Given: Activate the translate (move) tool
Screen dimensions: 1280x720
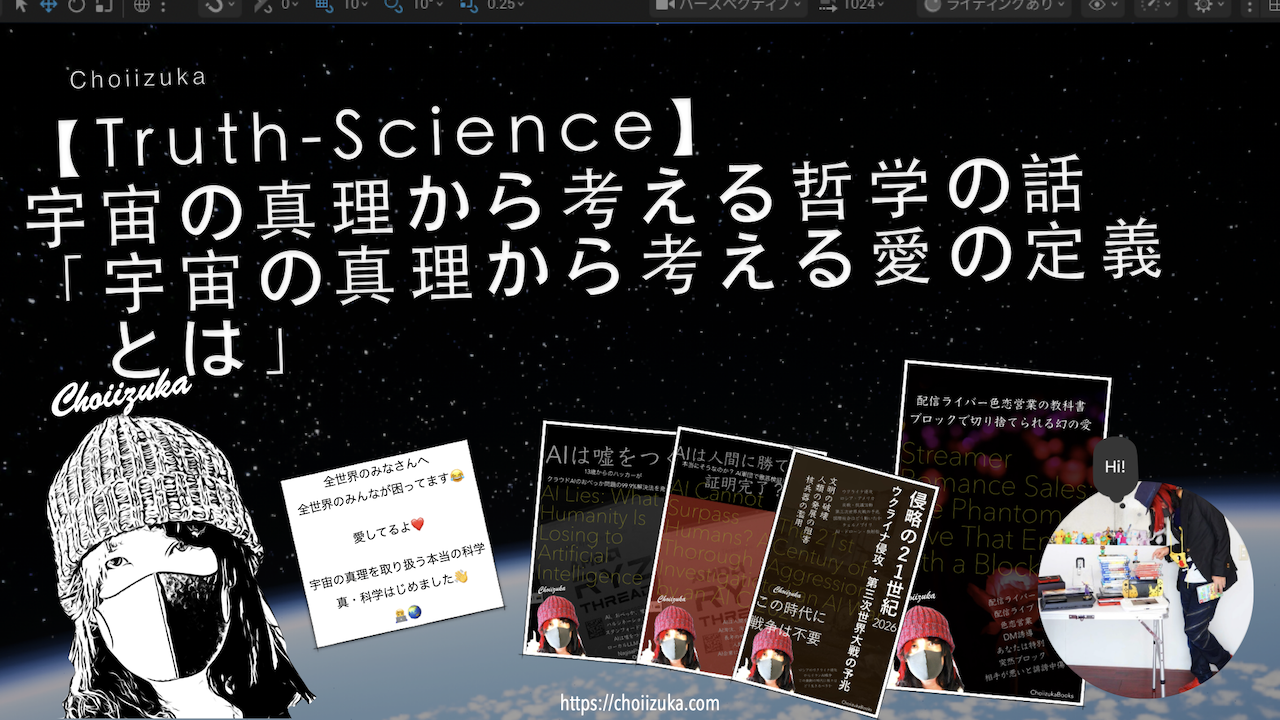Looking at the screenshot, I should 47,5.
